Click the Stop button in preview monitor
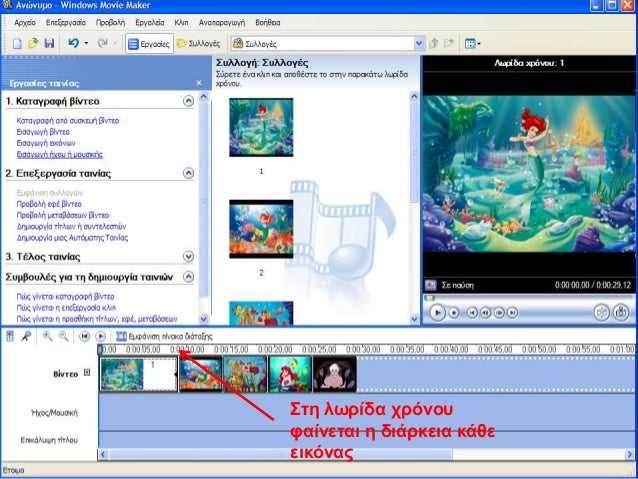638x479 pixels. [454, 313]
